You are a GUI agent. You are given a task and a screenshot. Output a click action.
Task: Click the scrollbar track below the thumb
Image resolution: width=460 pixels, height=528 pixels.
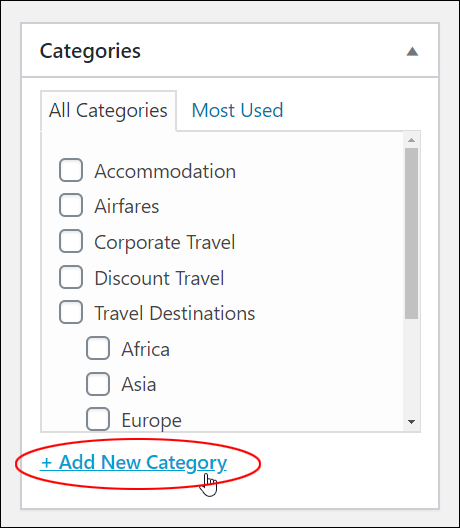[x=411, y=367]
